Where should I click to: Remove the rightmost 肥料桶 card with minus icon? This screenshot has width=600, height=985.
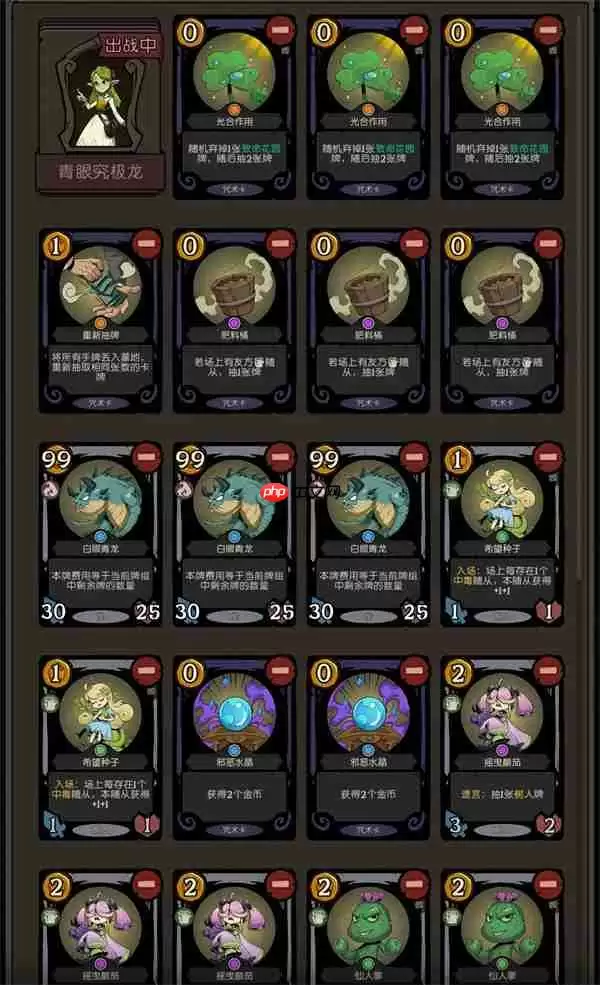(x=548, y=243)
